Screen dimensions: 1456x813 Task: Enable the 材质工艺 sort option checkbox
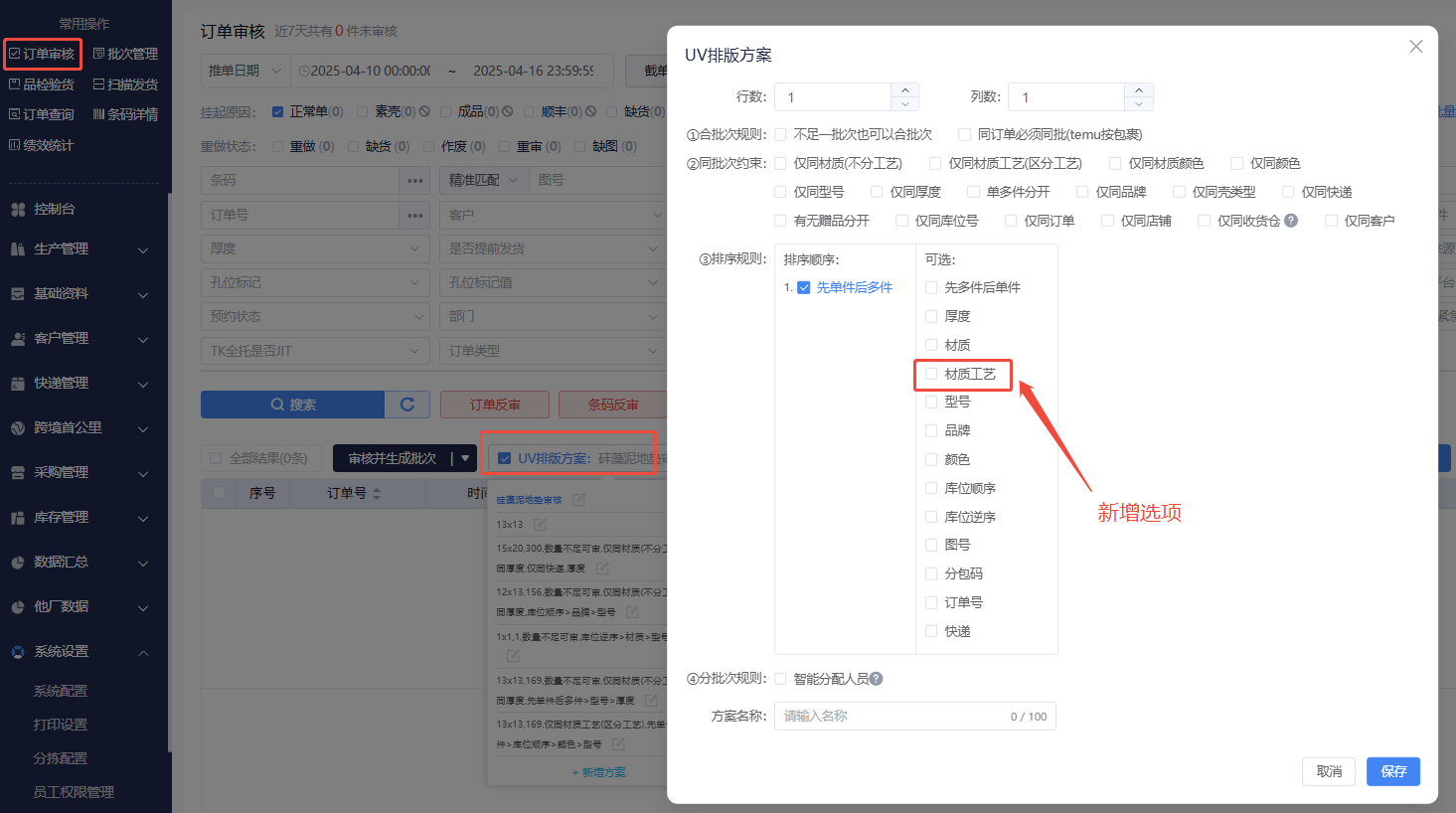coord(931,374)
